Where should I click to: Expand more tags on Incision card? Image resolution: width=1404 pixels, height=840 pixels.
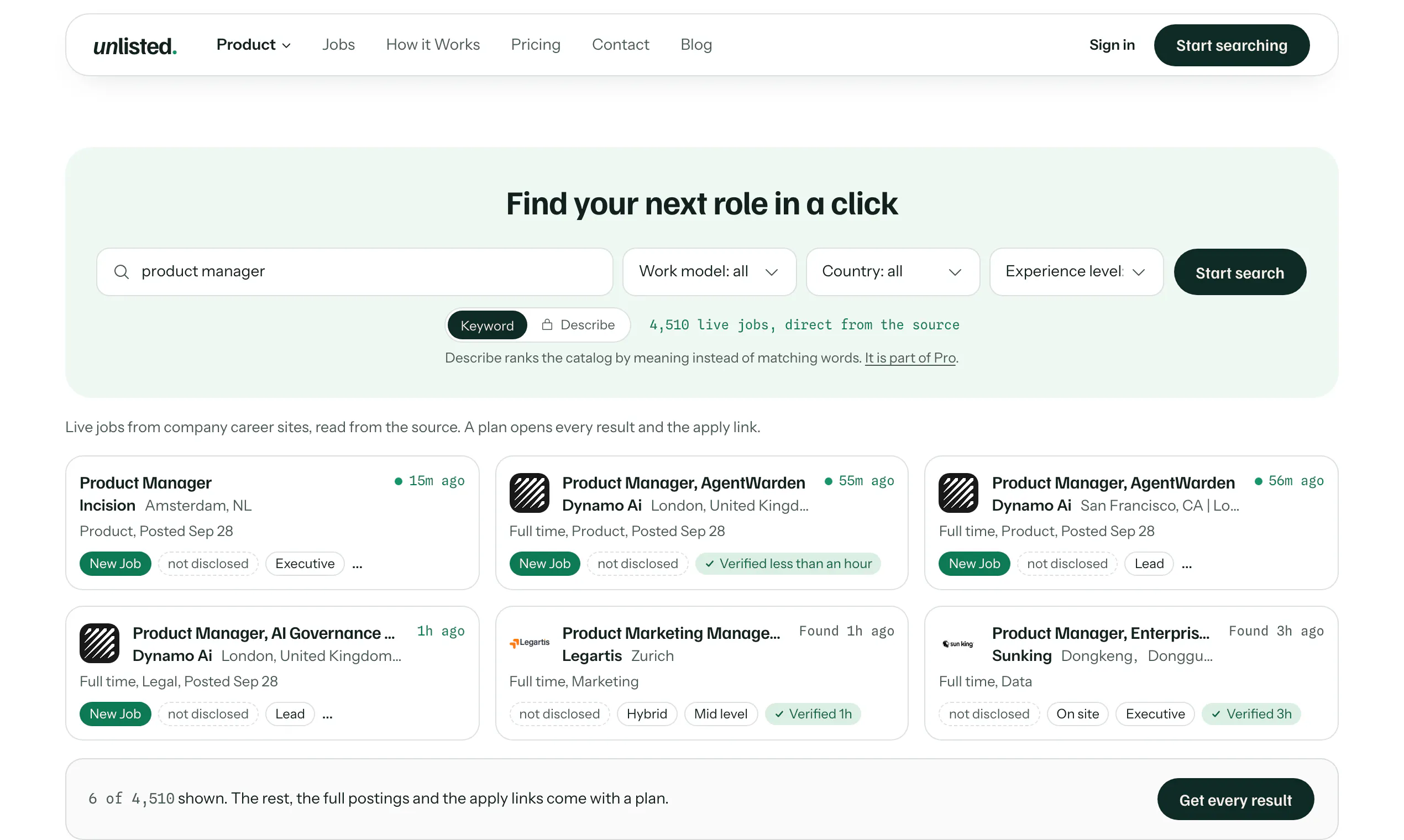[x=357, y=564]
